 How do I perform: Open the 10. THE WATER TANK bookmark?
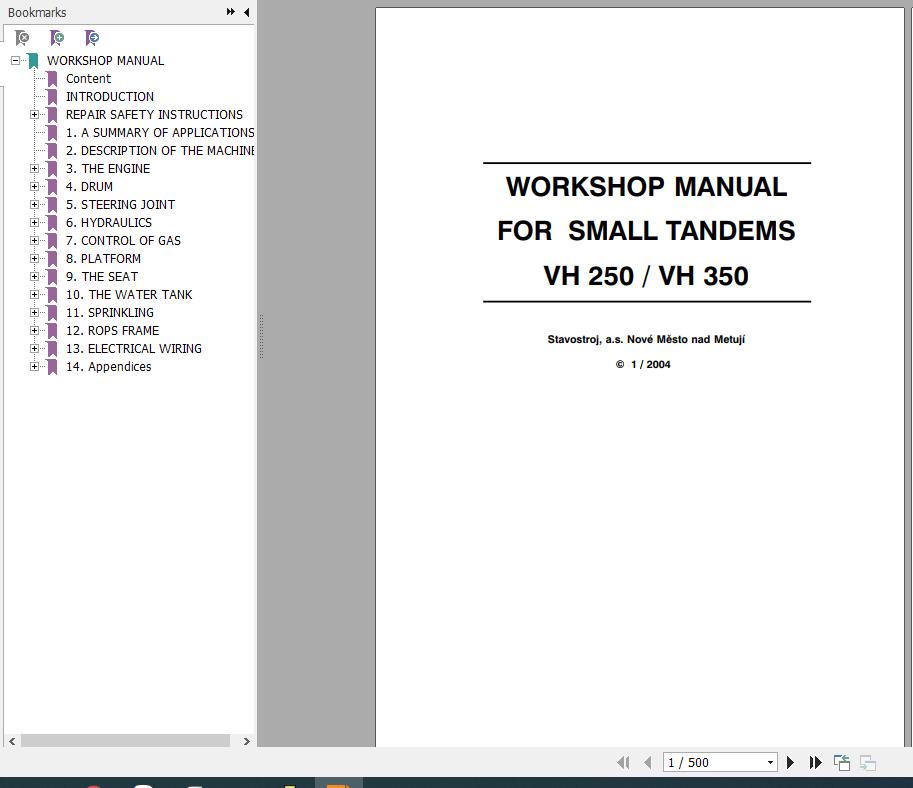click(x=129, y=295)
